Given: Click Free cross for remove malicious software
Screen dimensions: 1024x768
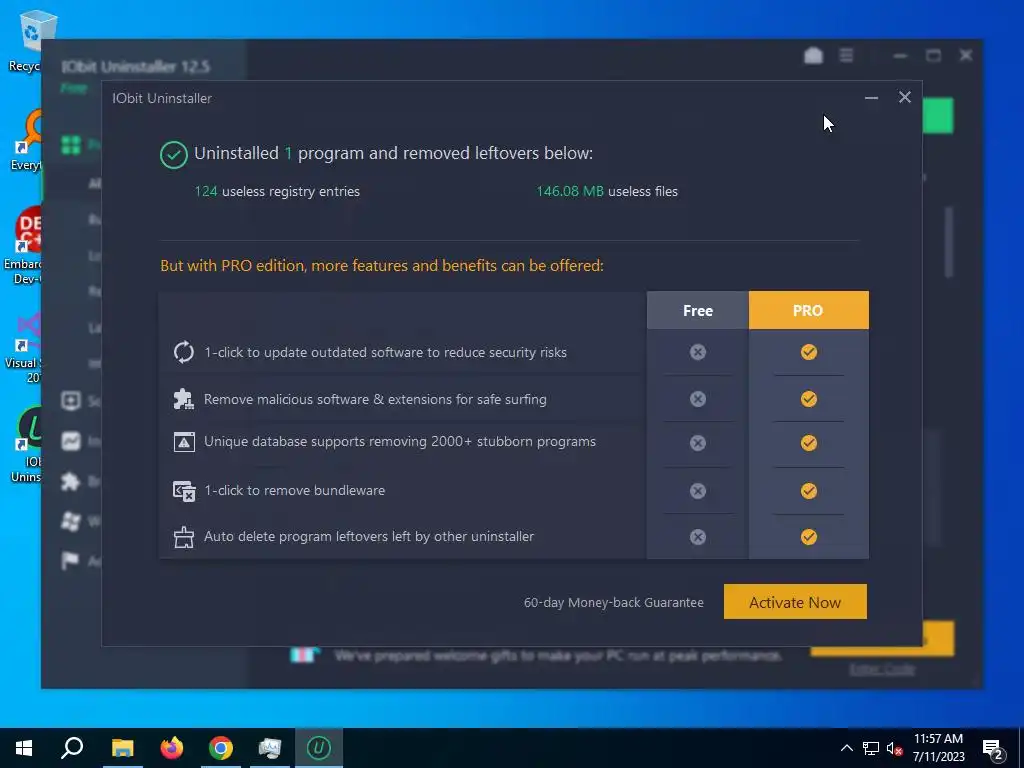Looking at the screenshot, I should pos(697,399).
